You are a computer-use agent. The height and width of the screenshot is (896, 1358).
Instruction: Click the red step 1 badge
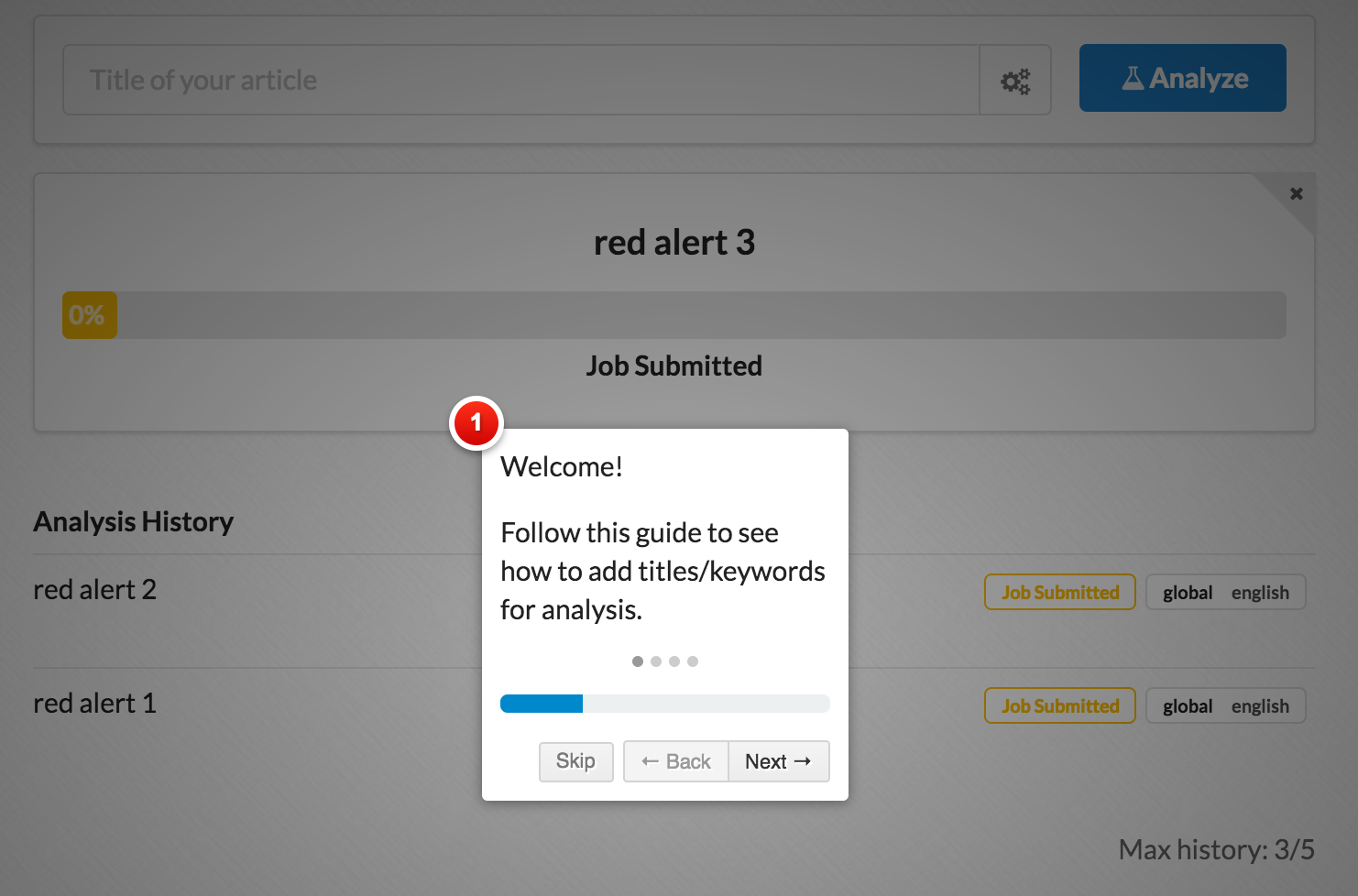click(x=476, y=423)
